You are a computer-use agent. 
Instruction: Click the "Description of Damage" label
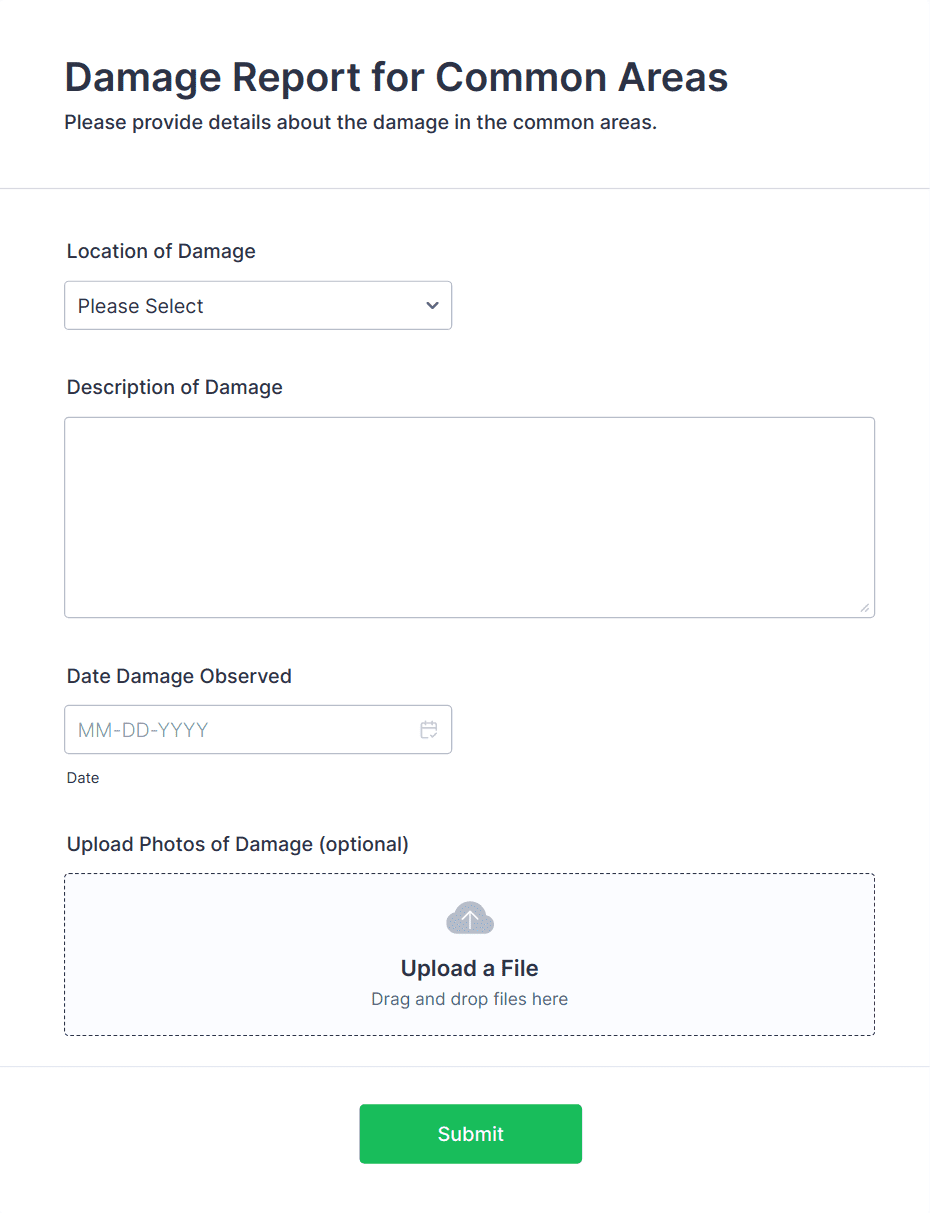click(175, 388)
